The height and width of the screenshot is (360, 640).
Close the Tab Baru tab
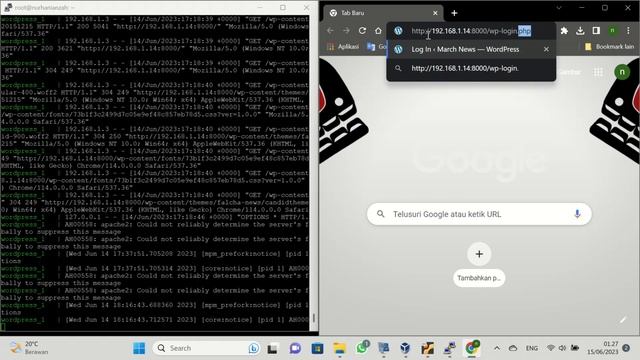point(435,13)
